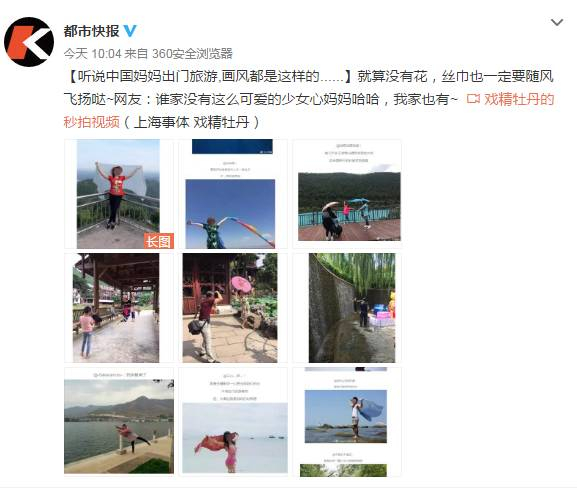This screenshot has height=493, width=577.
Task: Click the post headline text 听说中国妈妈出门旅游
Action: click(149, 77)
